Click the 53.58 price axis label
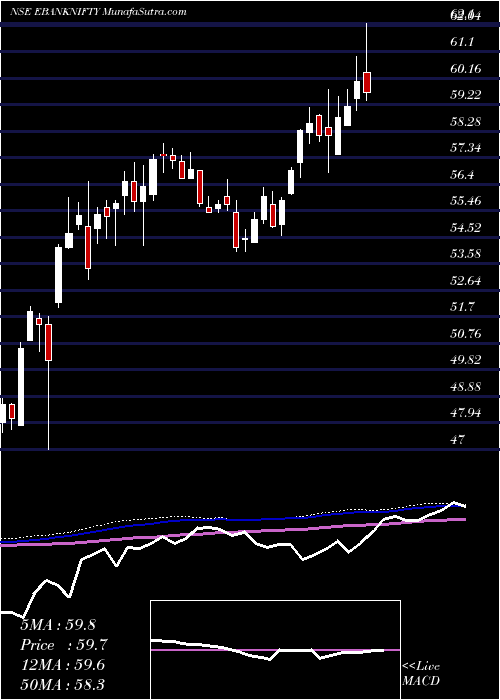500x700 pixels. [465, 254]
